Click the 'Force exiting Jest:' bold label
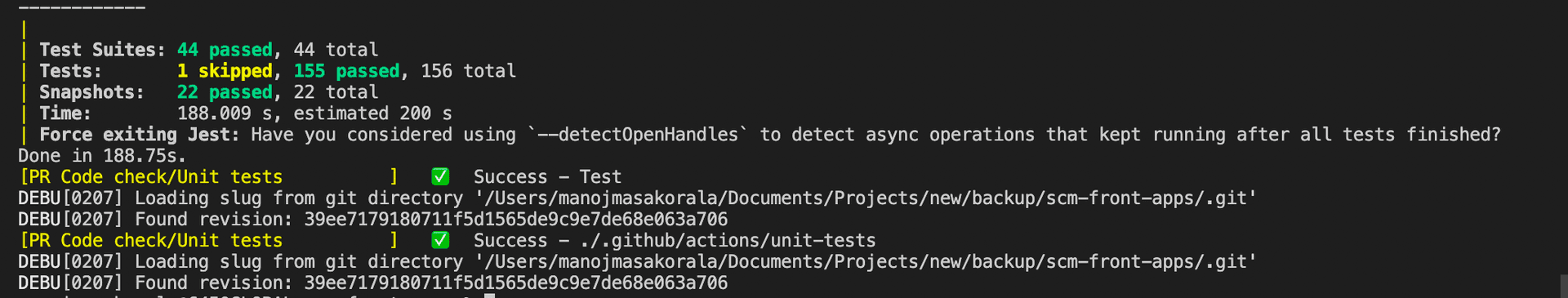1568x298 pixels. [140, 135]
